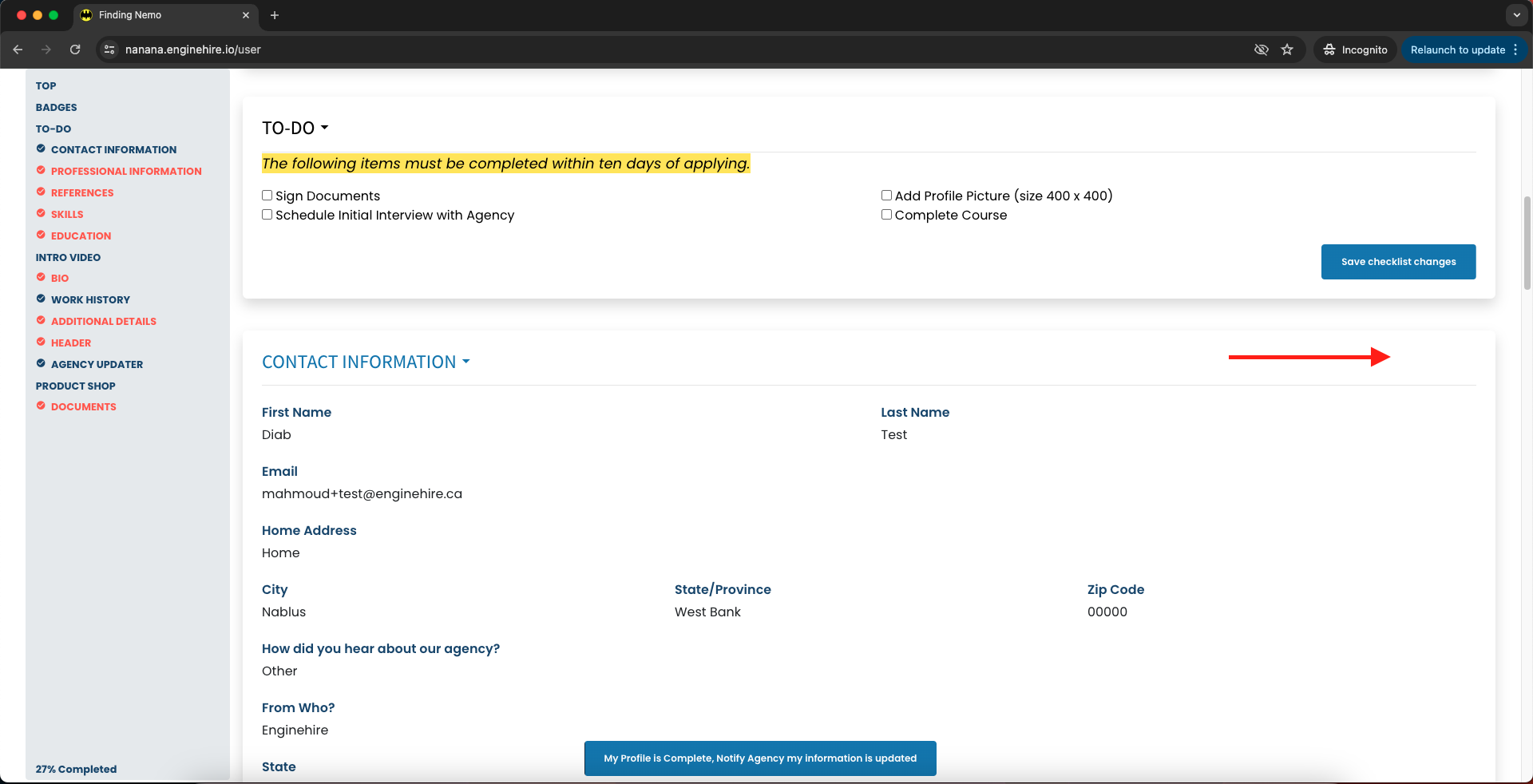Click the tracking protection eye icon
This screenshot has width=1533, height=784.
[x=1262, y=49]
